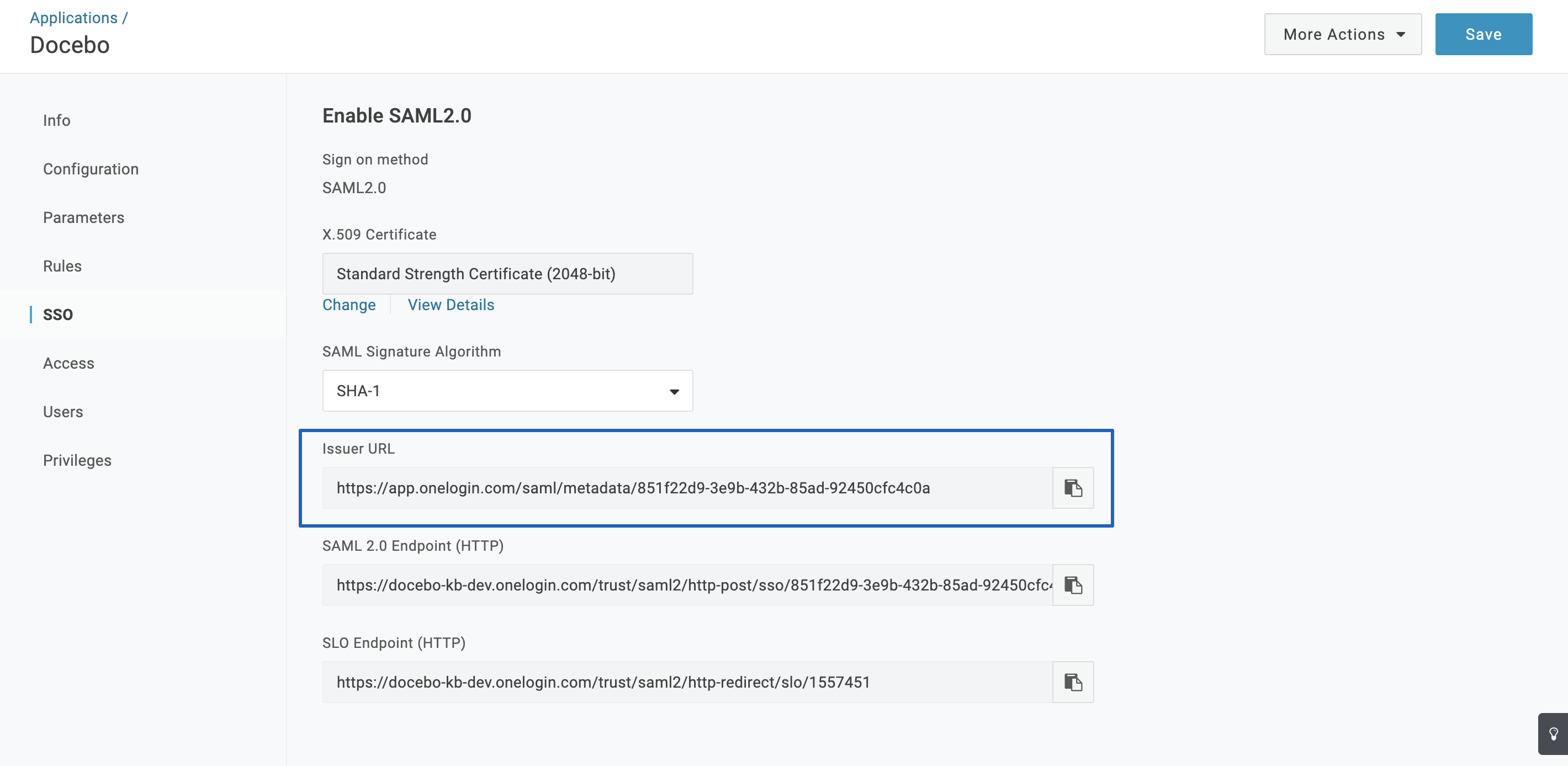
Task: Click the SLO Endpoint (HTTP) label
Action: (x=394, y=643)
